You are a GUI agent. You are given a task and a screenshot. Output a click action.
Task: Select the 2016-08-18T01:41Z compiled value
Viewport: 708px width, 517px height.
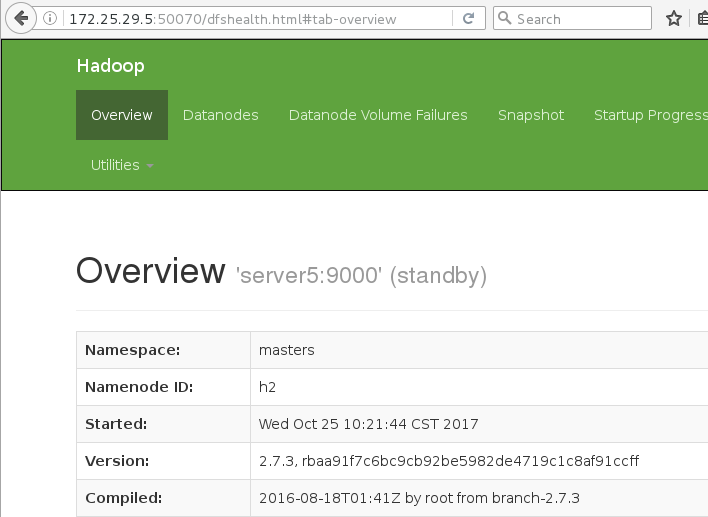click(419, 498)
